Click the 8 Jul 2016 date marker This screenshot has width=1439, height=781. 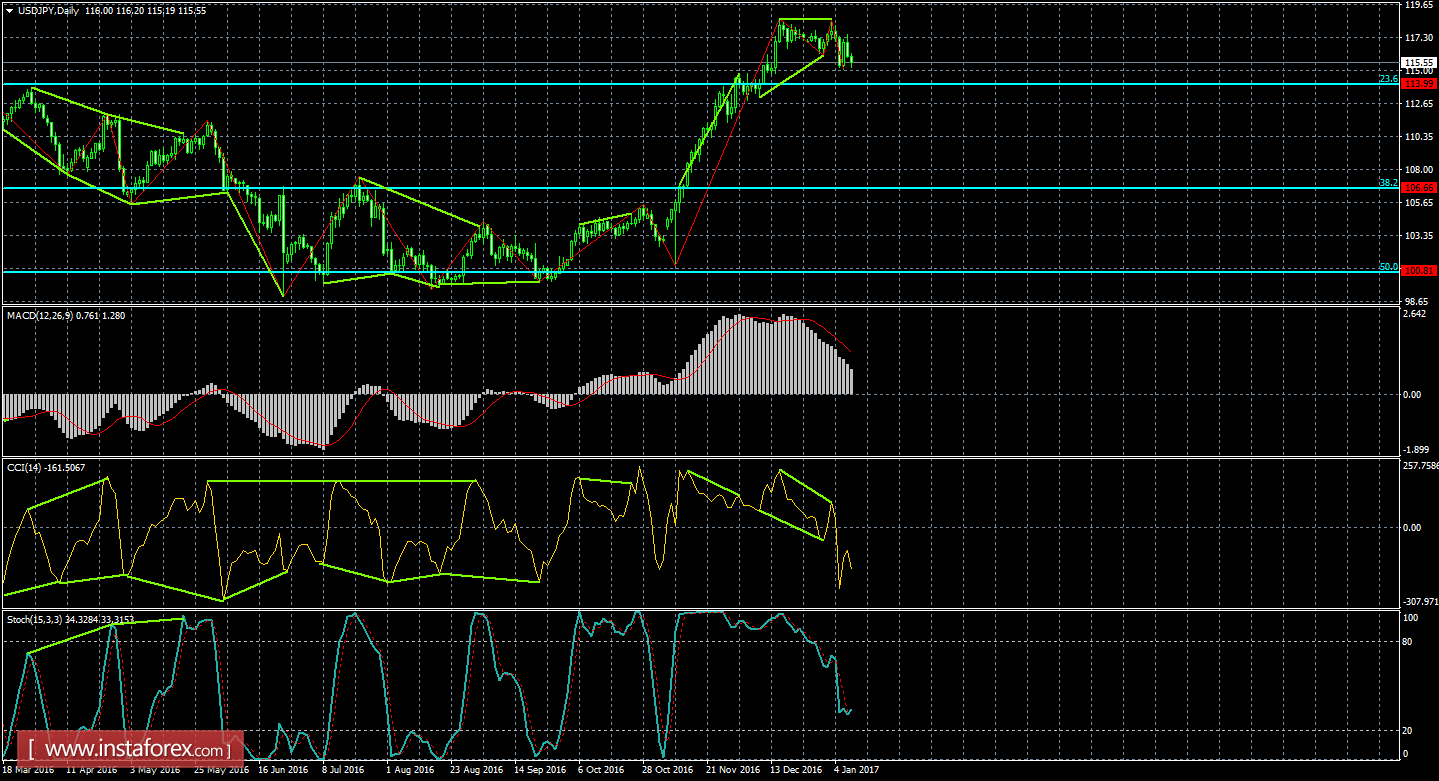tap(342, 771)
